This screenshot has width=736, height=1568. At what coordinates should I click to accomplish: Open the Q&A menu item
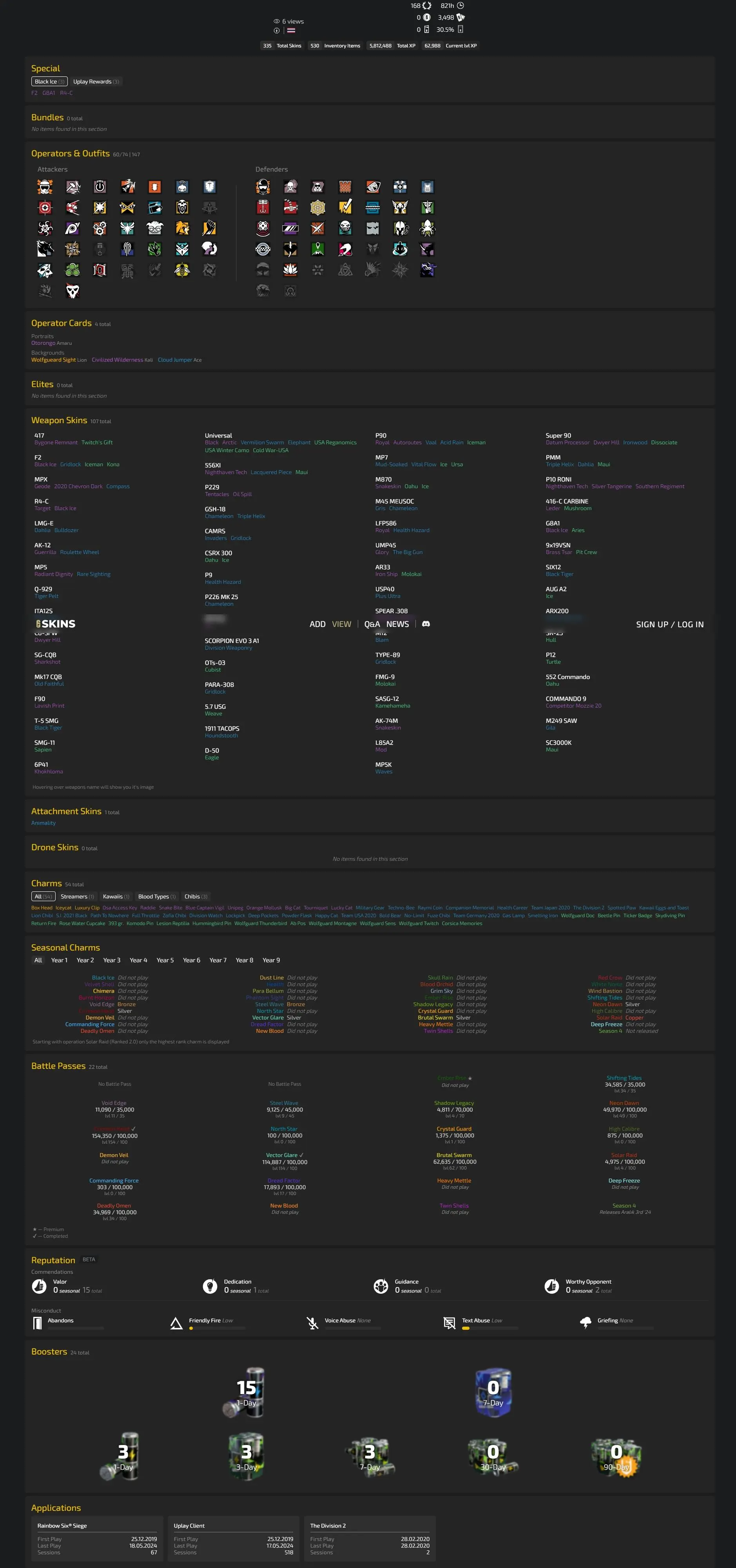pos(372,624)
